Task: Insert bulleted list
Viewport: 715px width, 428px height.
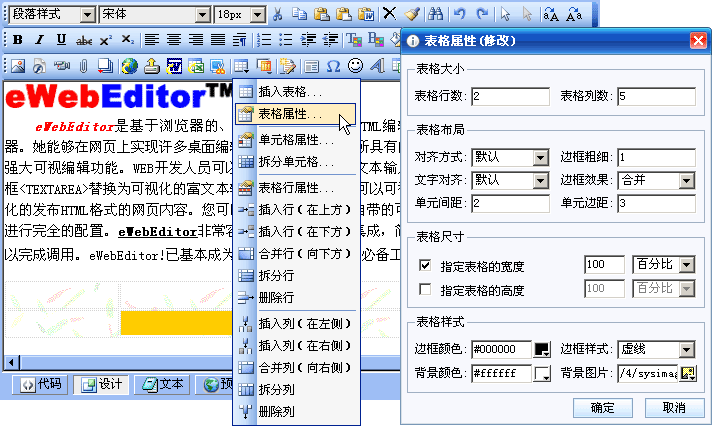Action: [x=286, y=40]
